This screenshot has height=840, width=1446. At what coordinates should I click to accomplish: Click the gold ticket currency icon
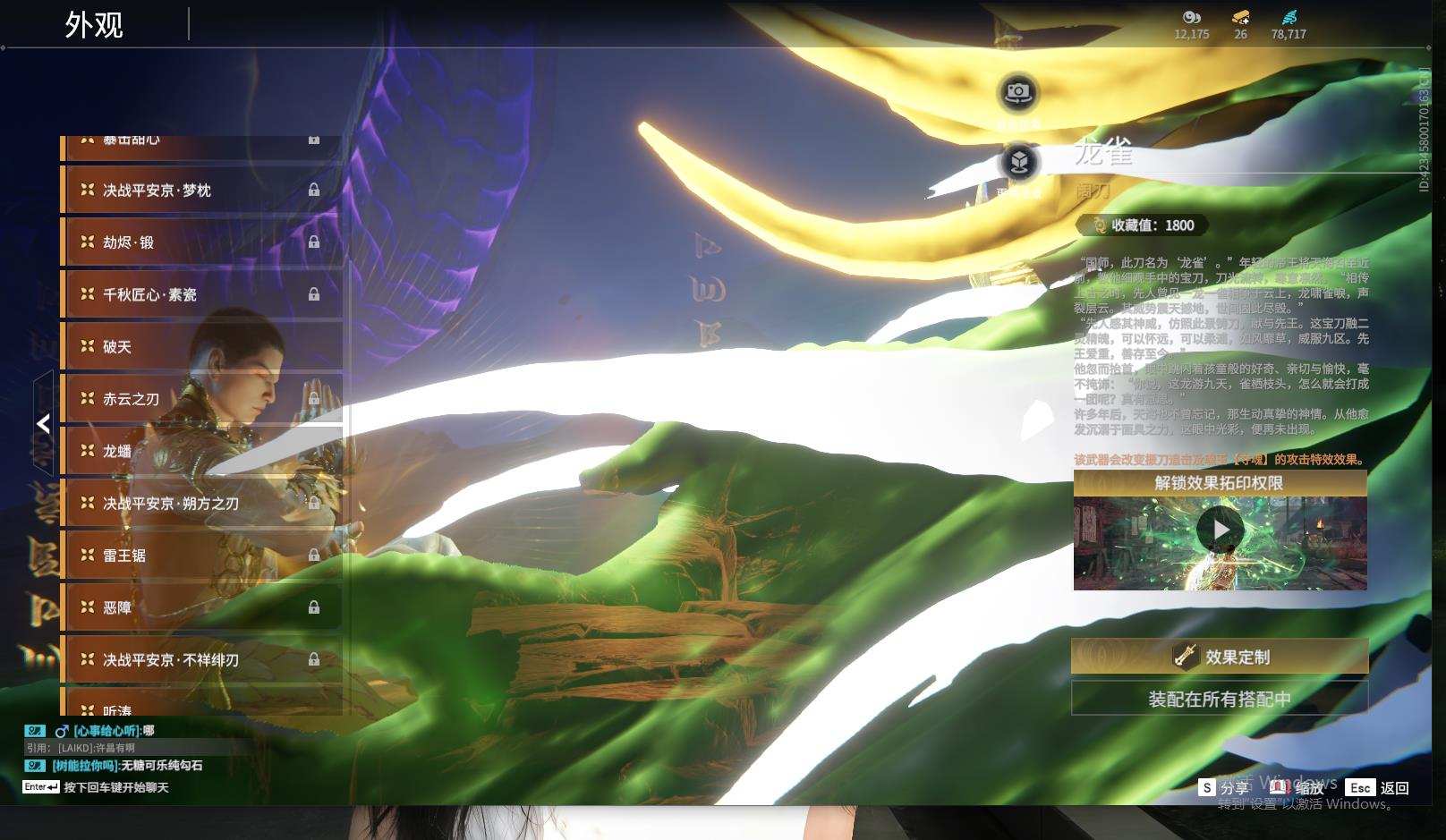(1240, 17)
